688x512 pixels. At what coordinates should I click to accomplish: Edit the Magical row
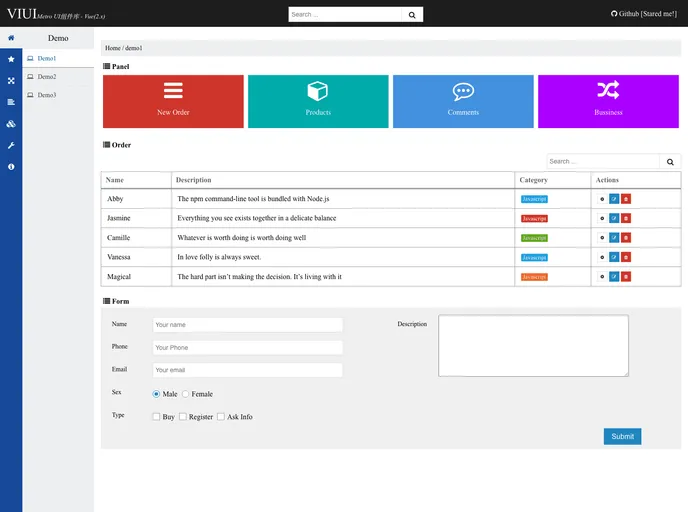614,277
